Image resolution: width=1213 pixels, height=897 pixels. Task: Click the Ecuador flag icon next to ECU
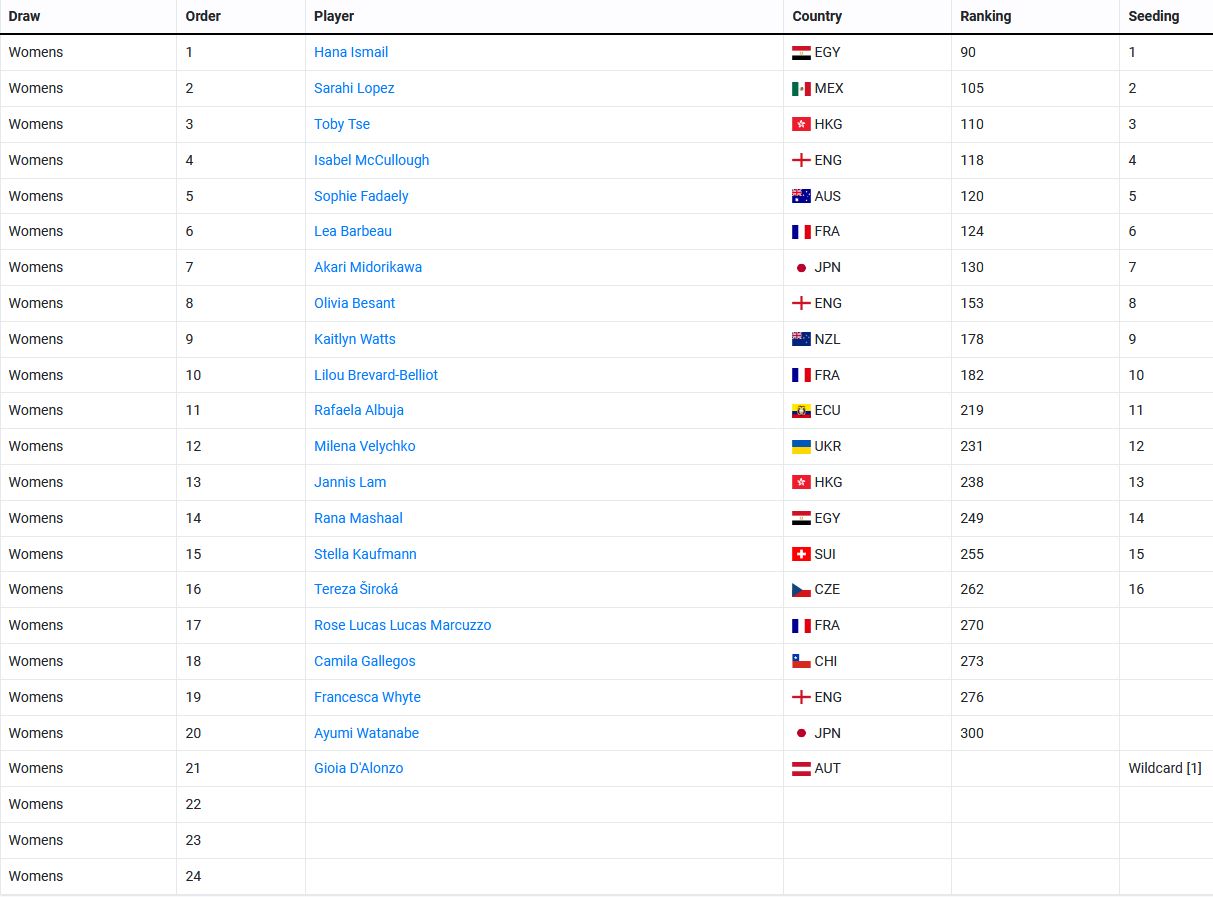point(801,411)
